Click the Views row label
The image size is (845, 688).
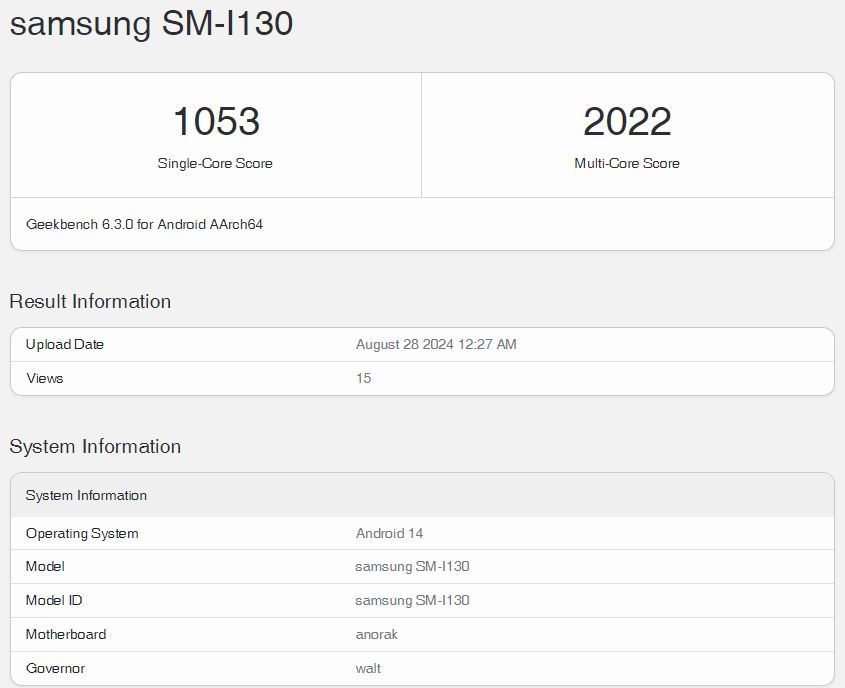pyautogui.click(x=44, y=378)
